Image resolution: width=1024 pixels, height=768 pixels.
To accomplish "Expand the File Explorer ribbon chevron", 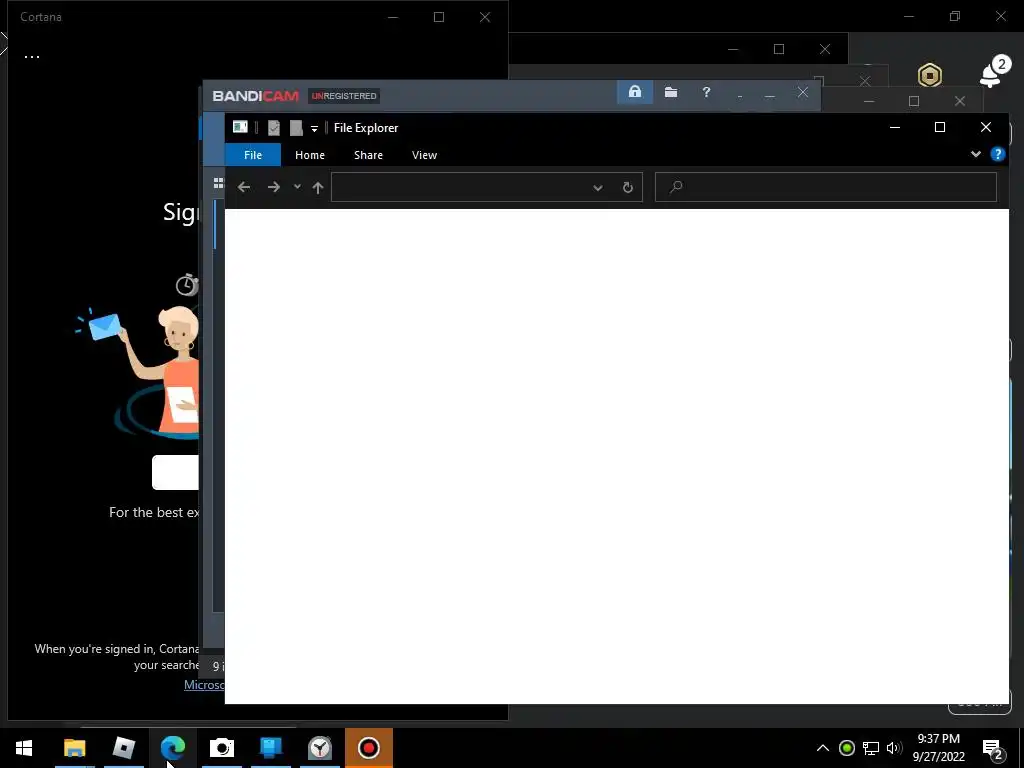I will pos(976,154).
